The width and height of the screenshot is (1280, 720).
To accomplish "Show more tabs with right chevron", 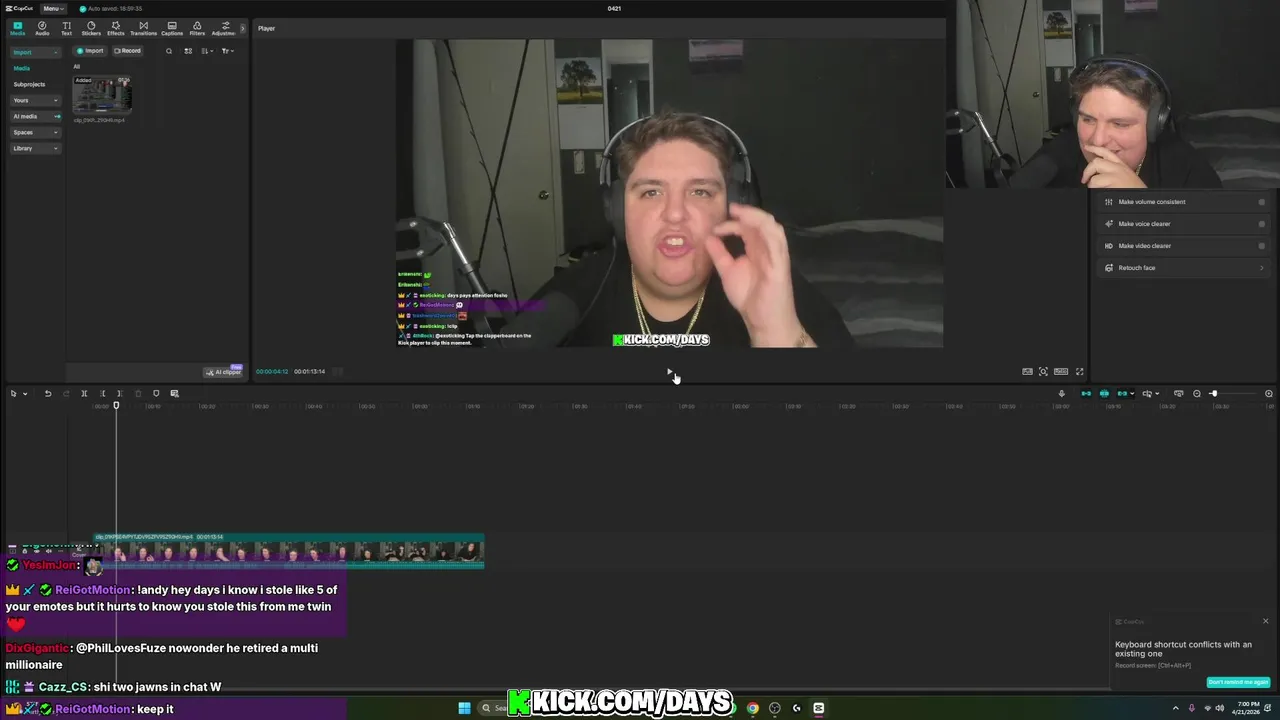I will pyautogui.click(x=242, y=28).
